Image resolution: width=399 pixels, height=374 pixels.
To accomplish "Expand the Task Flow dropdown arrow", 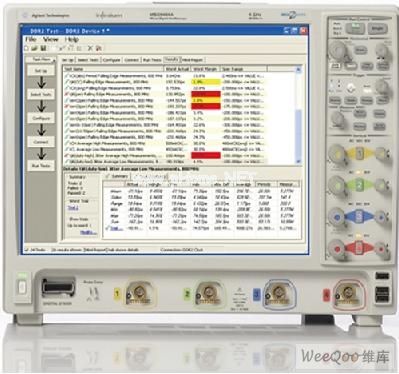I will point(53,60).
